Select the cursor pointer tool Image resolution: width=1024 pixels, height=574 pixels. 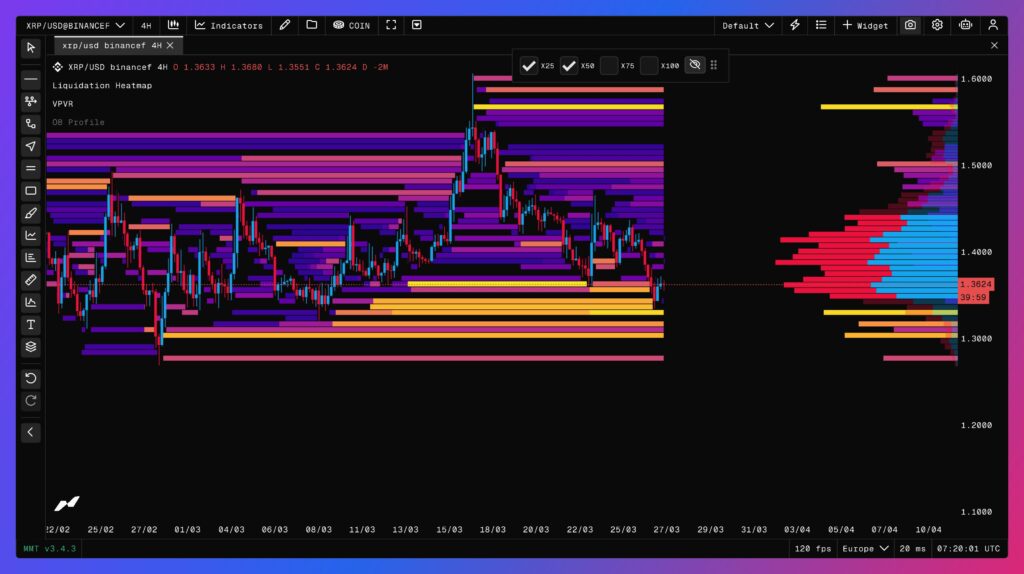(31, 47)
